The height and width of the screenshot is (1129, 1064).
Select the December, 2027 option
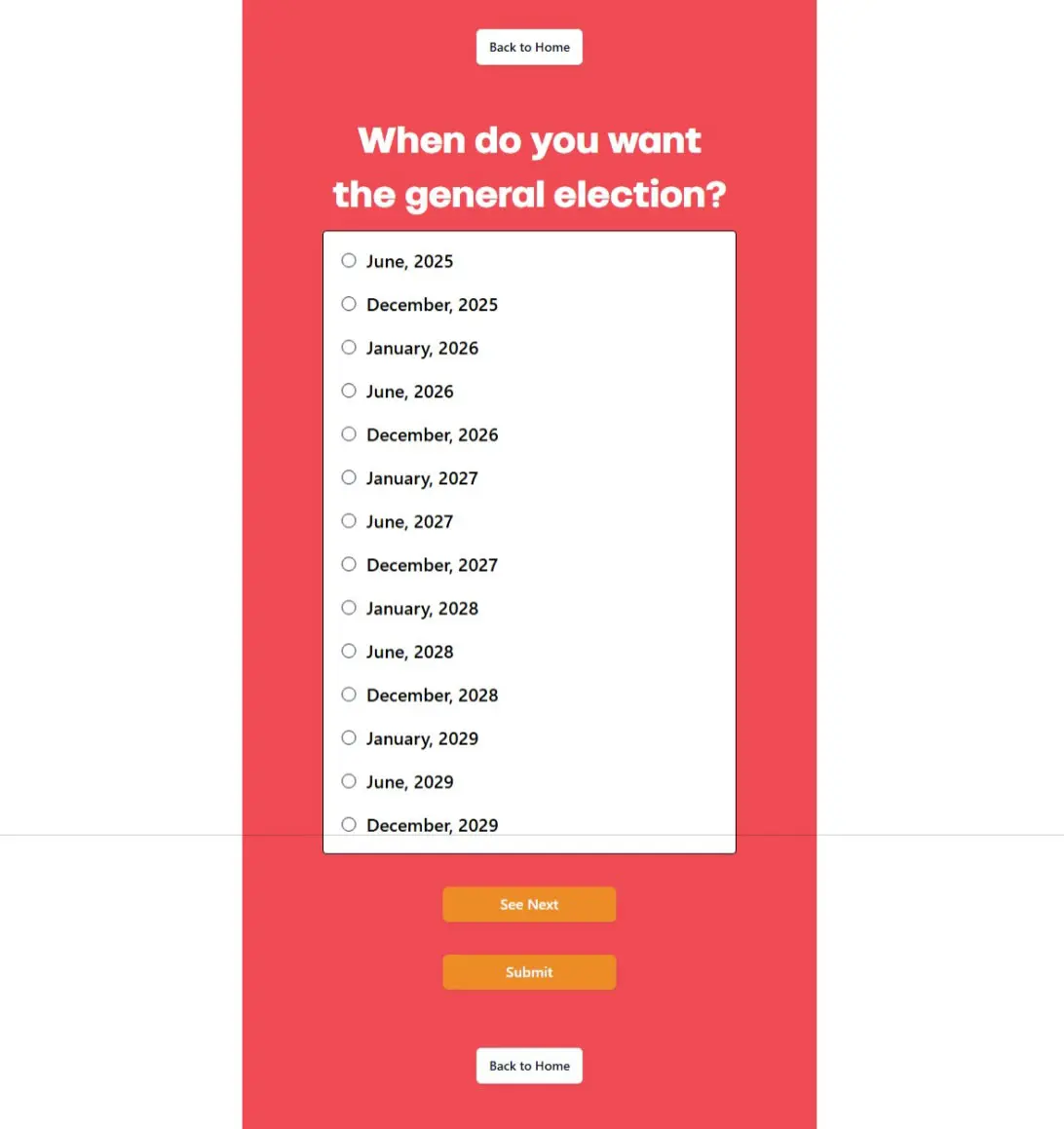click(349, 564)
